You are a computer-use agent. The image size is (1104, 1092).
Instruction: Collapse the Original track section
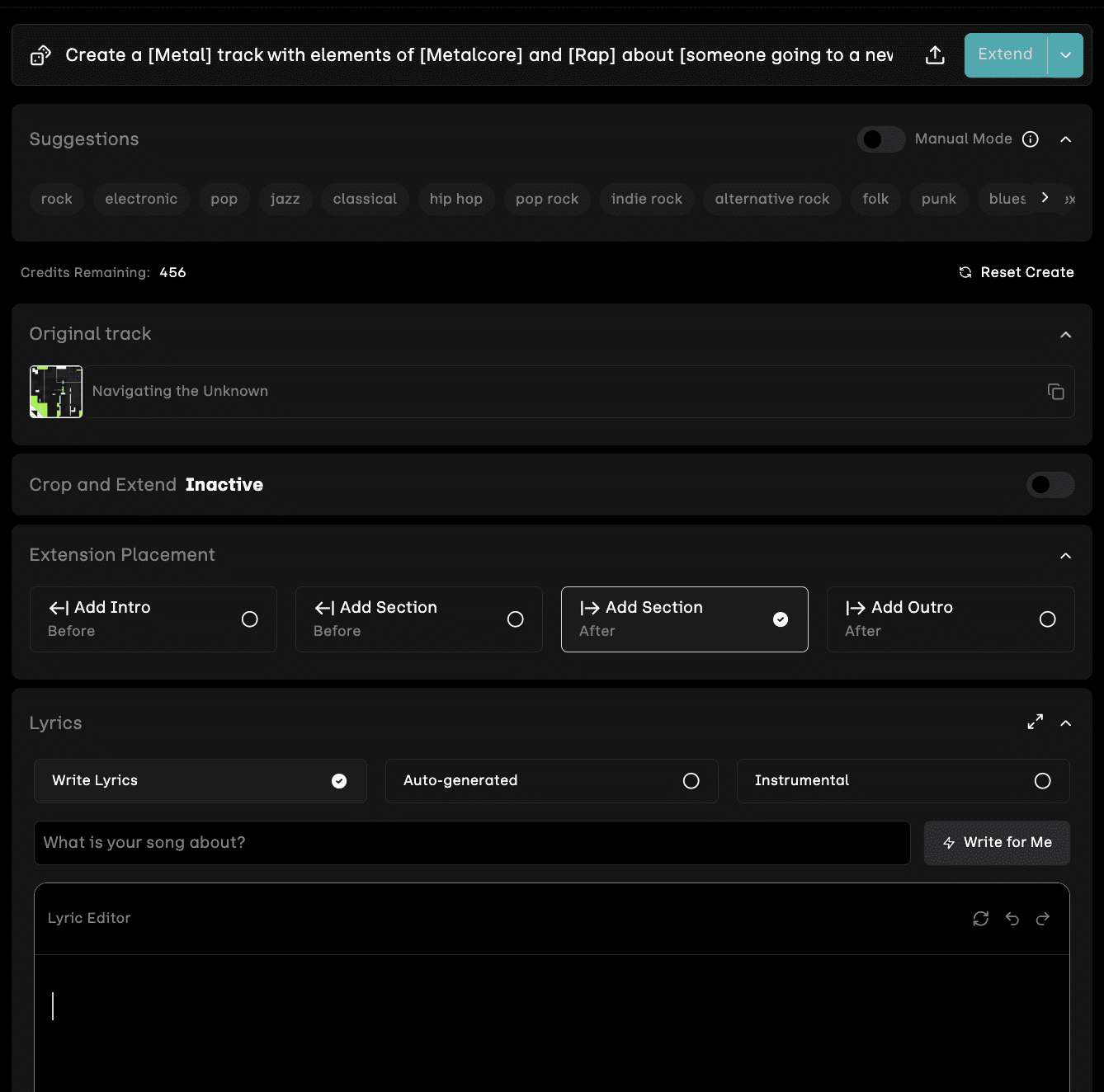(x=1065, y=335)
